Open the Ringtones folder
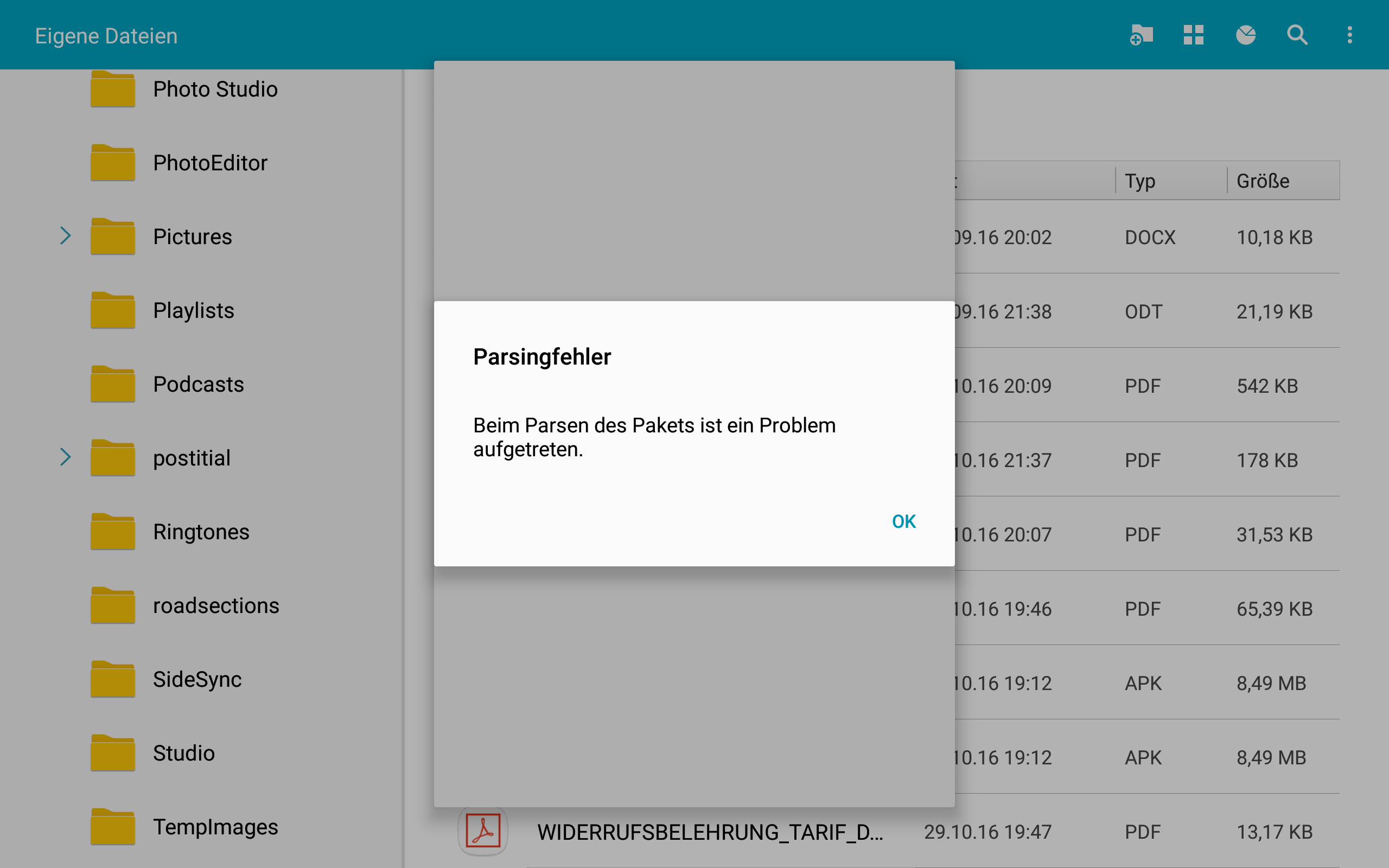Screen dimensions: 1389x868 pyautogui.click(x=201, y=532)
